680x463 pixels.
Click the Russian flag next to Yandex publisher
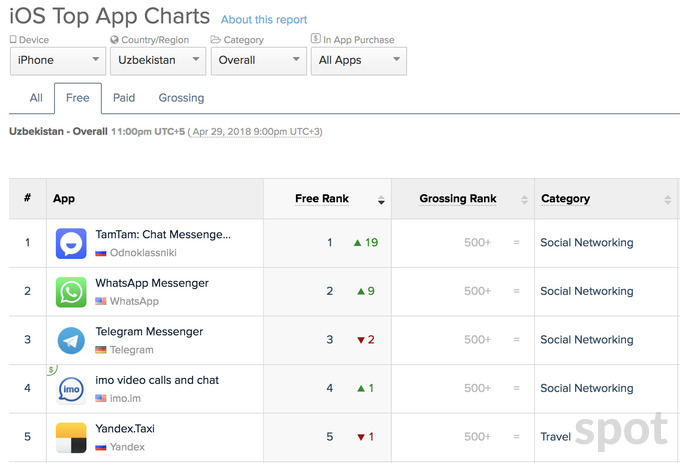point(101,447)
